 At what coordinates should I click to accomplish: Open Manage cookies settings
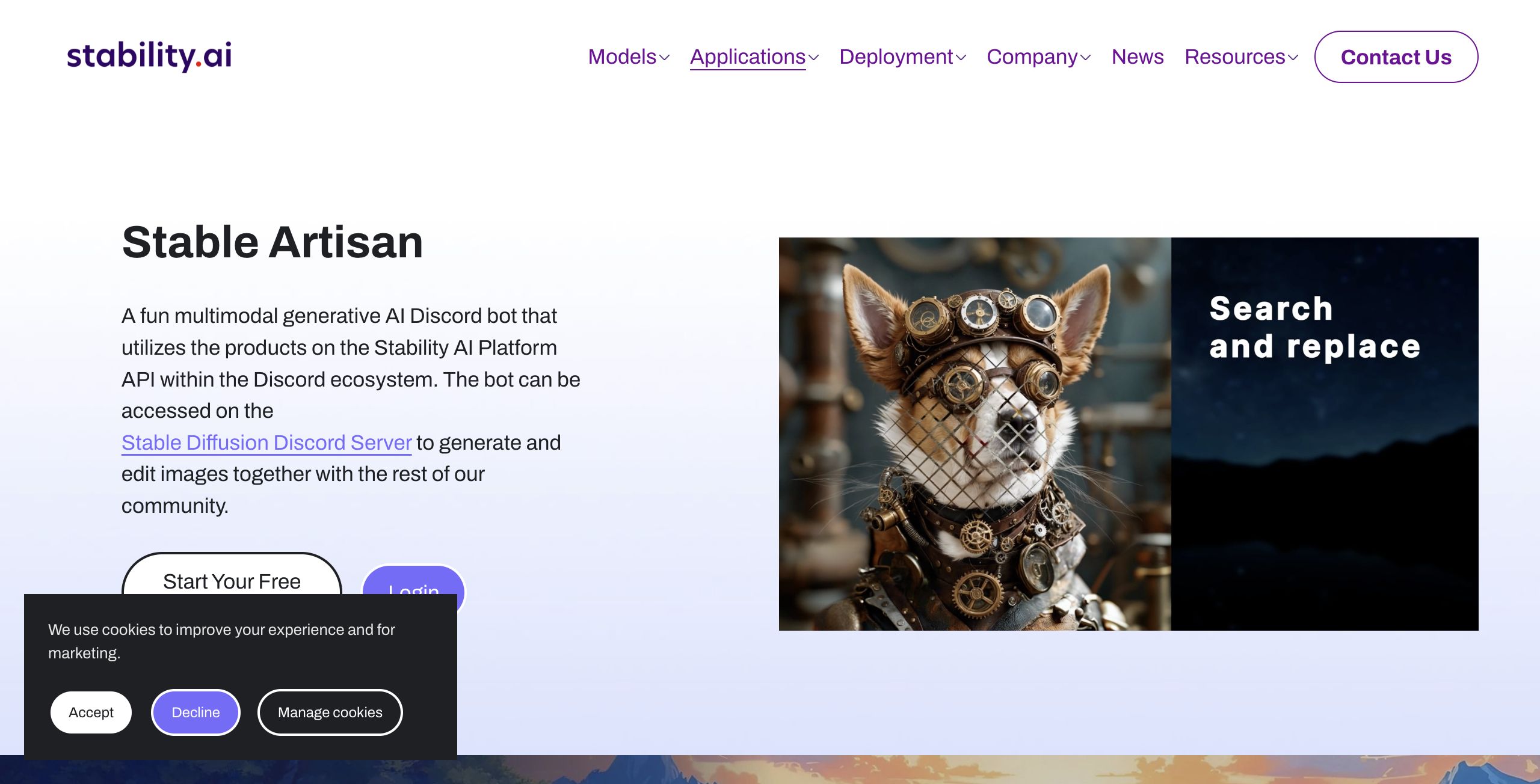point(330,712)
